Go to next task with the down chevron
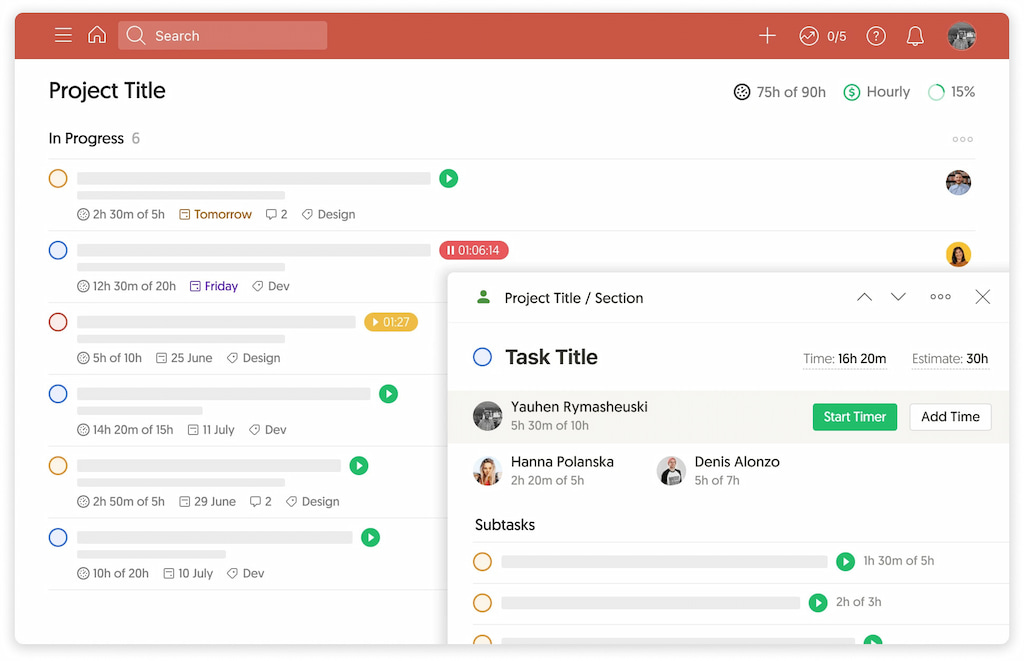1024x661 pixels. 898,297
